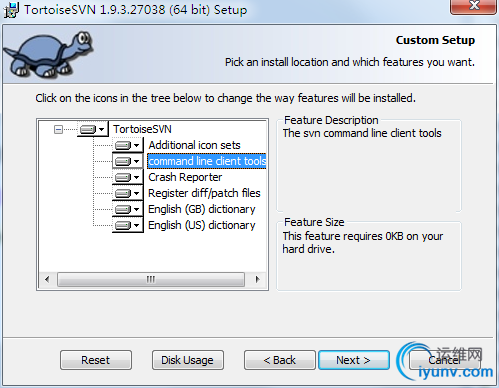This screenshot has height=388, width=499.
Task: Go back with the Back button
Action: point(280,360)
